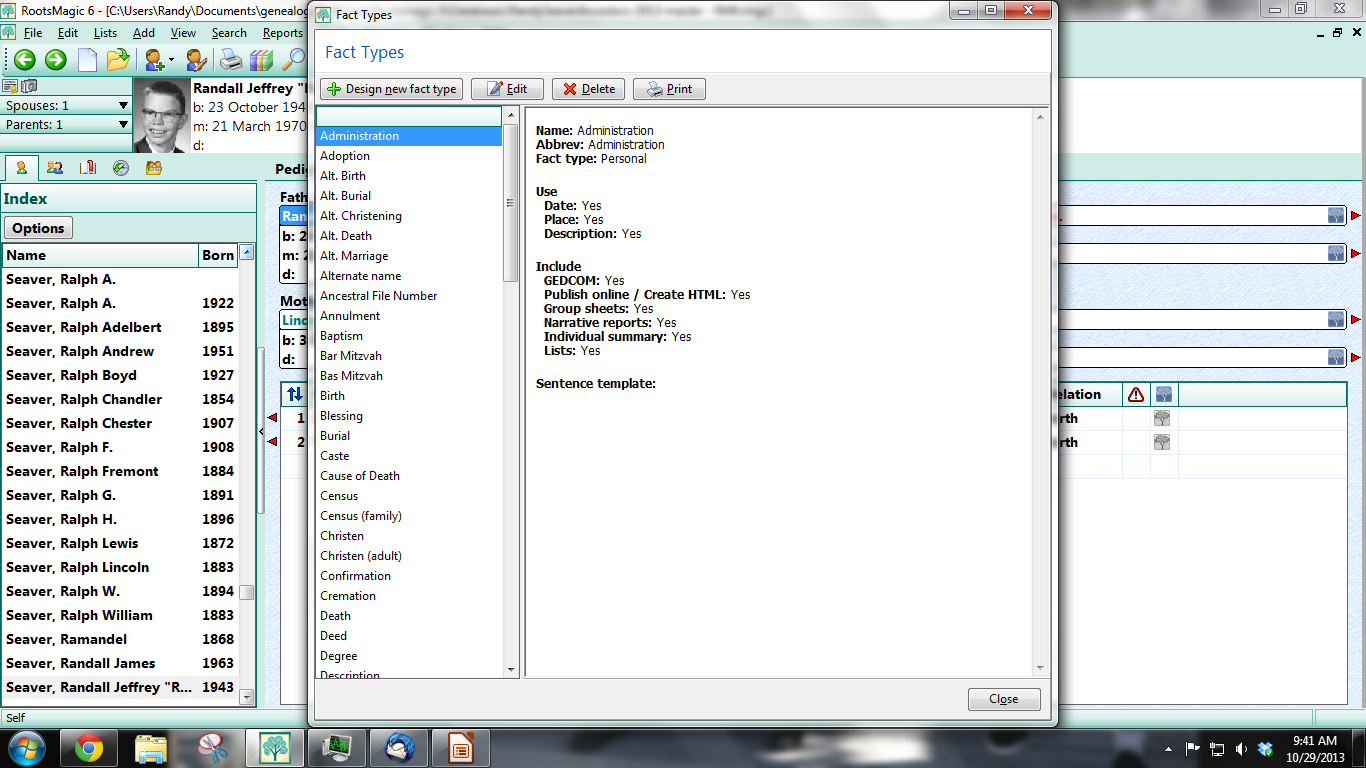Expand the Parents dropdown
1366x768 pixels.
(123, 124)
